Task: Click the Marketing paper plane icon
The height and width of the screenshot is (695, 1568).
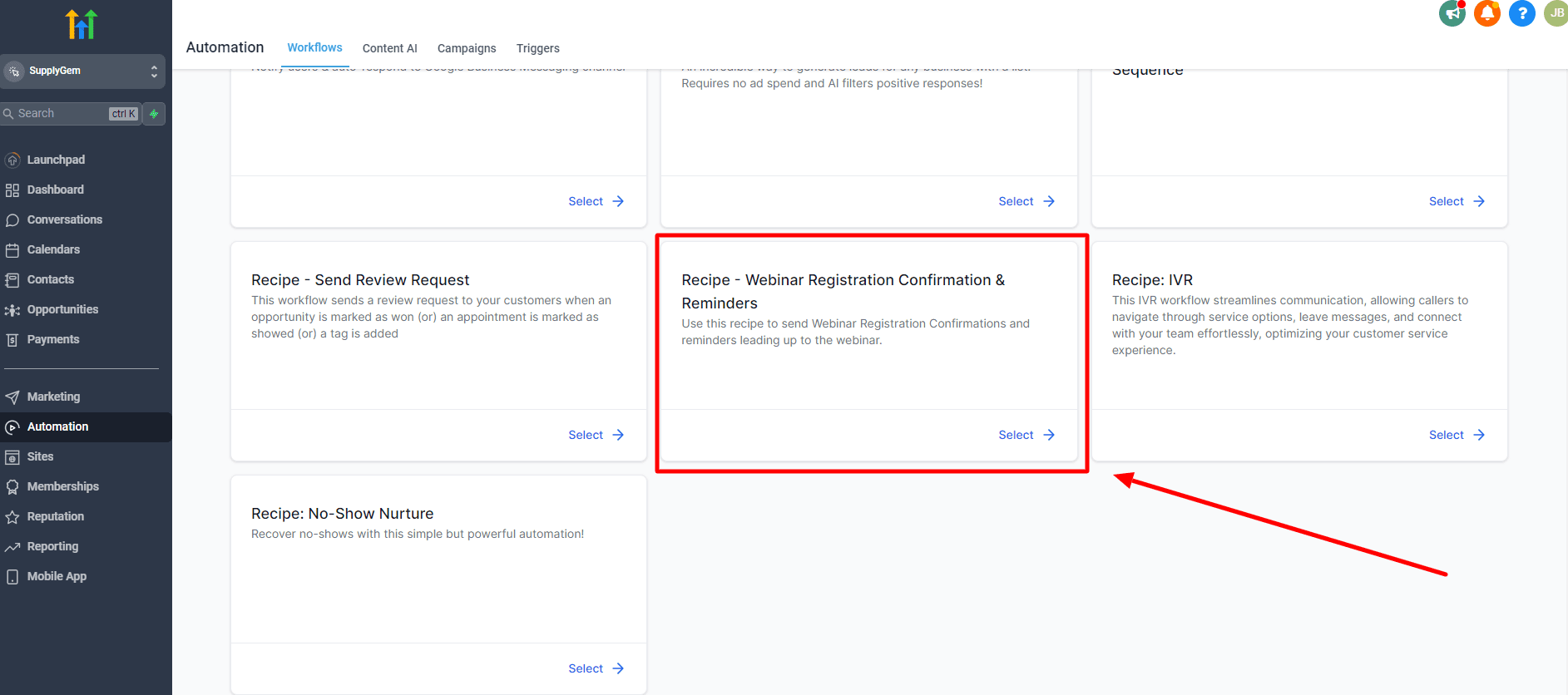Action: pyautogui.click(x=12, y=397)
